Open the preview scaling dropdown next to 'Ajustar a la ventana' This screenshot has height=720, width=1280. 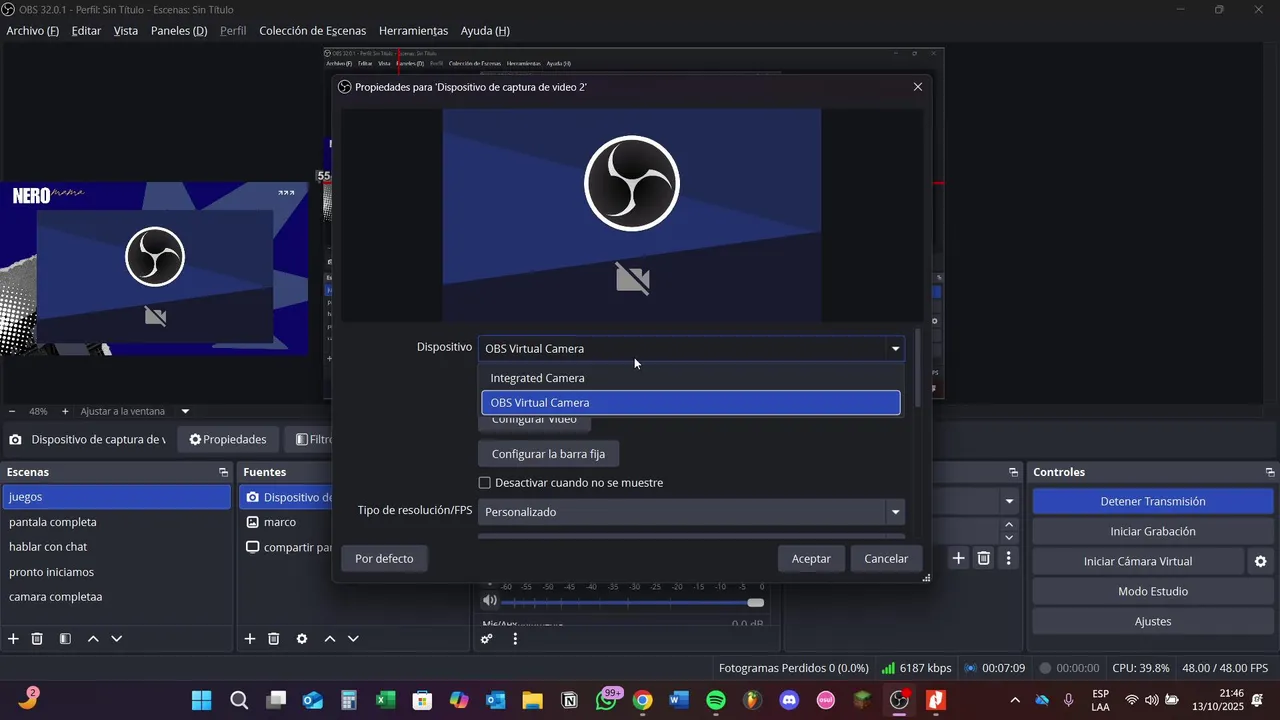coord(185,411)
